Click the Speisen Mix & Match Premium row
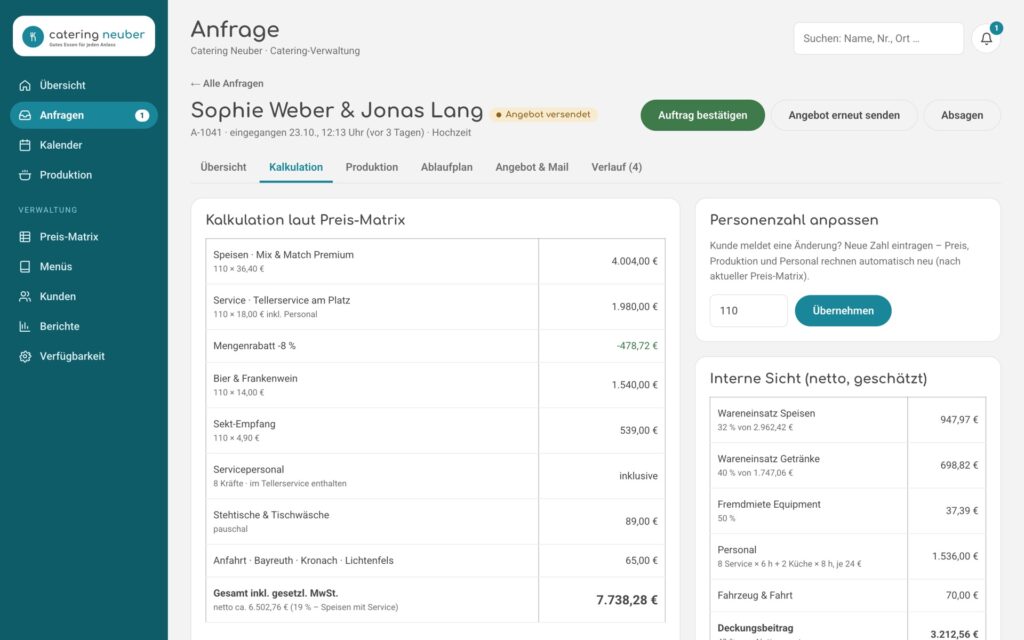The image size is (1024, 640). click(x=436, y=261)
